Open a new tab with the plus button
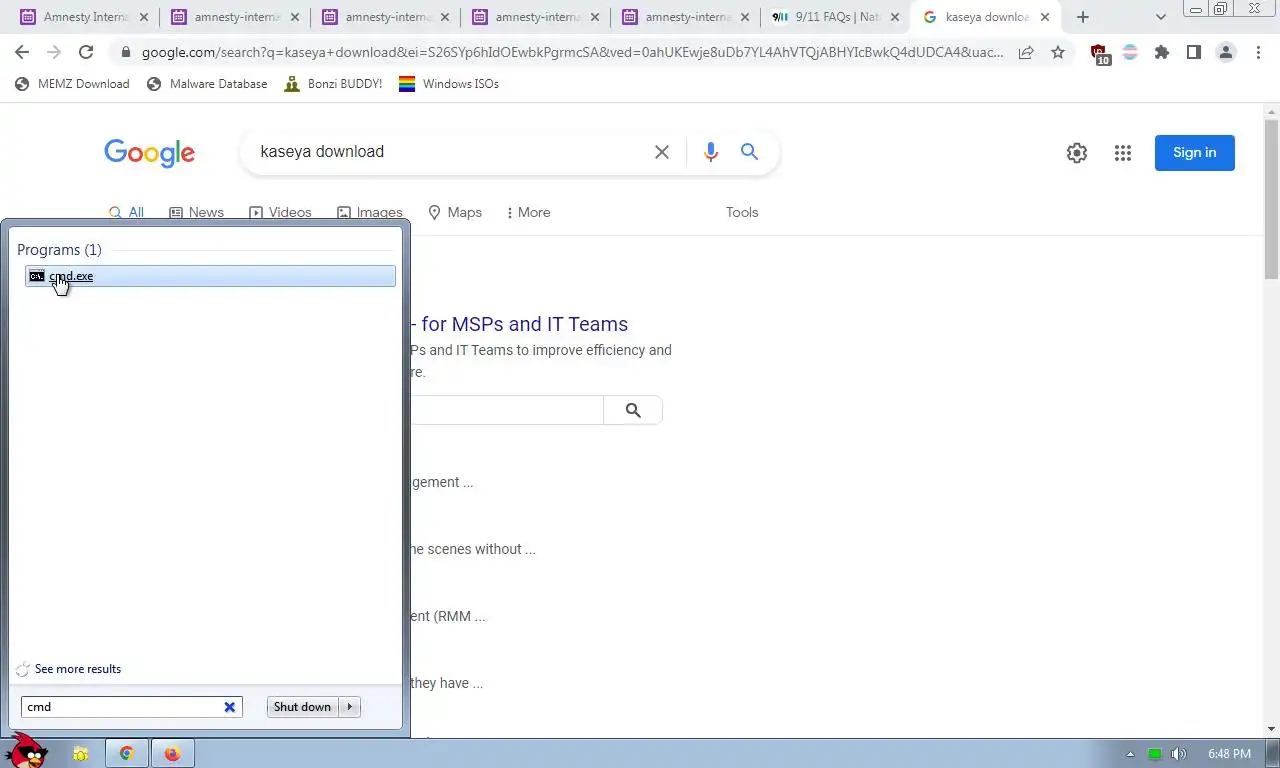 [1082, 17]
